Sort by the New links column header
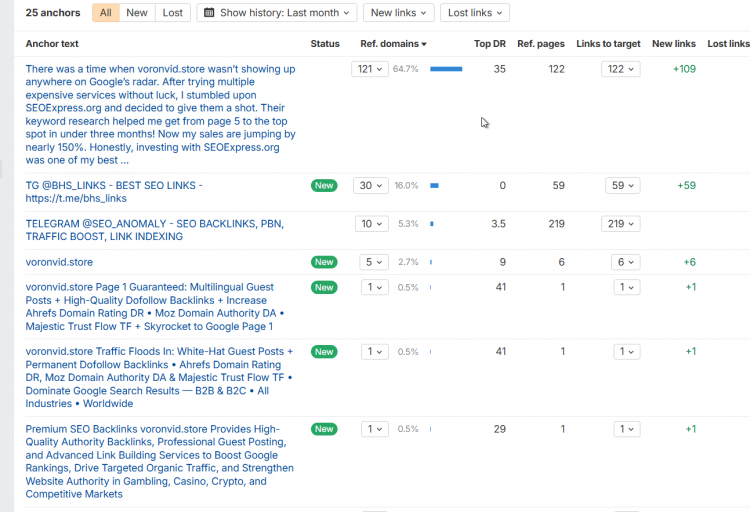 674,44
